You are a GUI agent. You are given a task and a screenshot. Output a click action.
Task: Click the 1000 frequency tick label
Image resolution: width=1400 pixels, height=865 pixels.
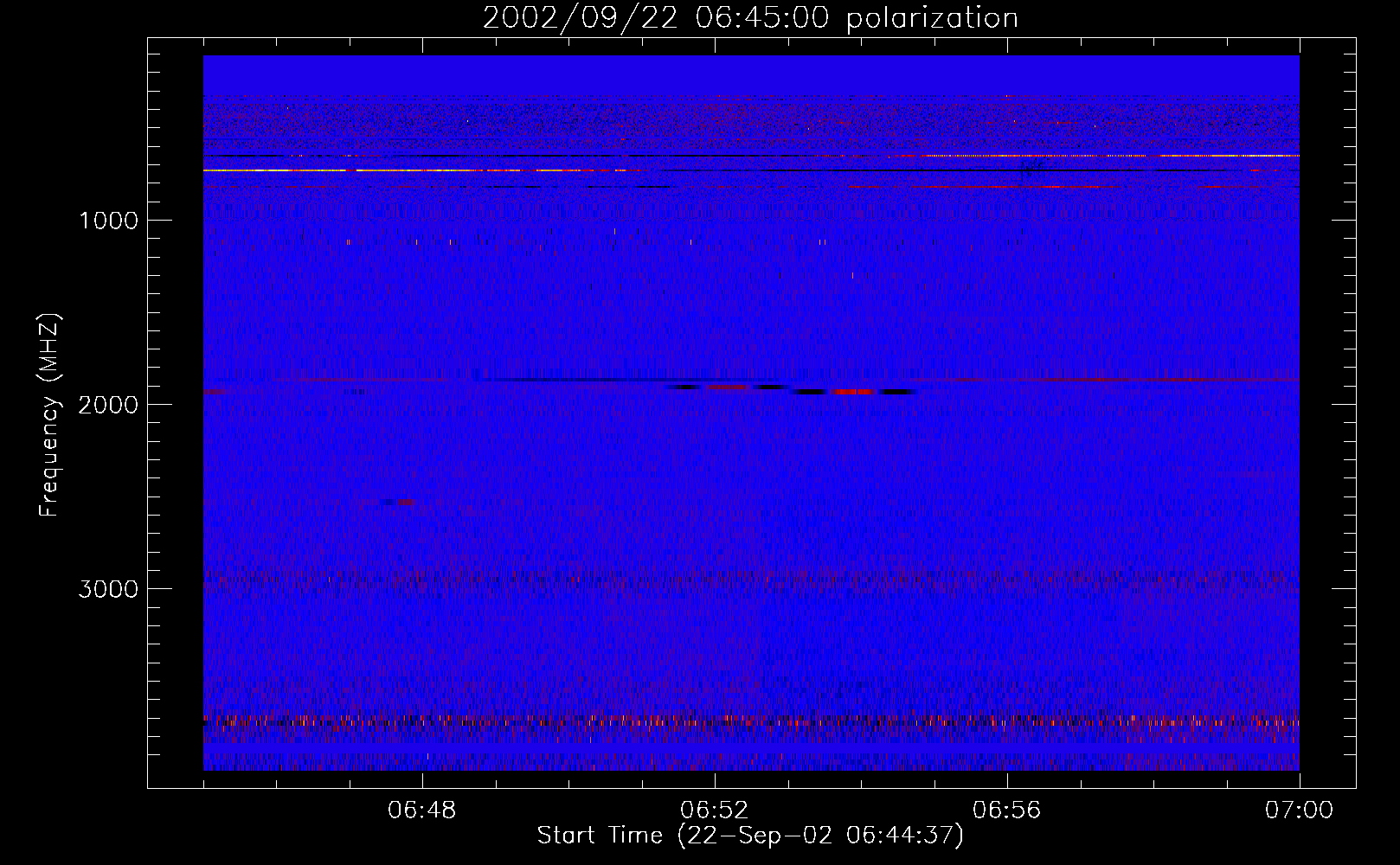[x=108, y=221]
